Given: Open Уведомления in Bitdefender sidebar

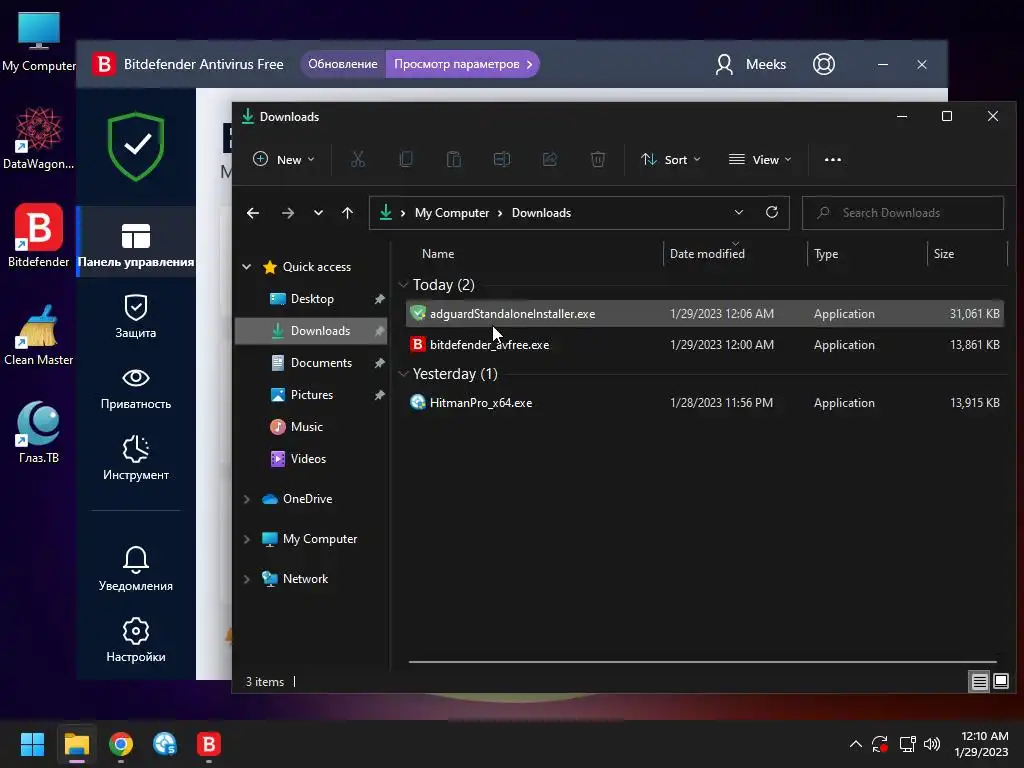Looking at the screenshot, I should (136, 569).
